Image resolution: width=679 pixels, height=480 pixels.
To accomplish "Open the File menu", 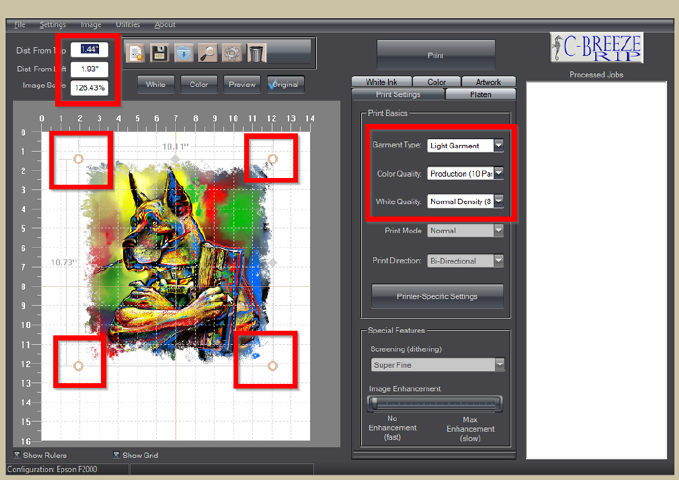I will coord(20,25).
